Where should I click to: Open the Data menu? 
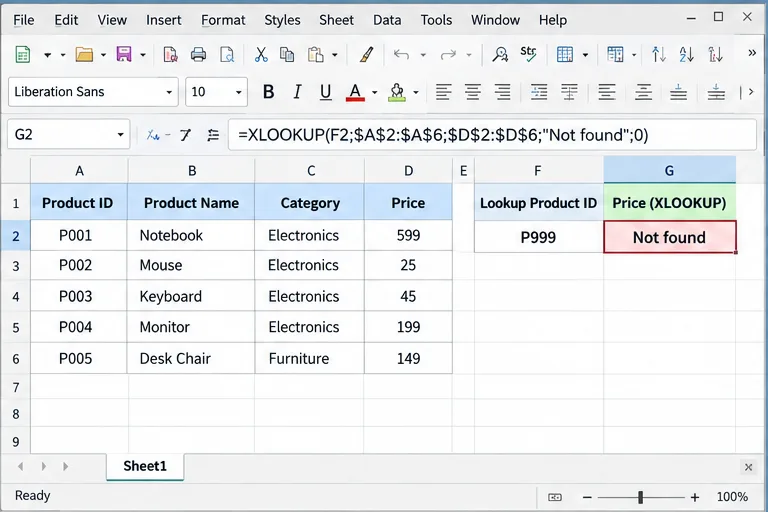coord(387,20)
